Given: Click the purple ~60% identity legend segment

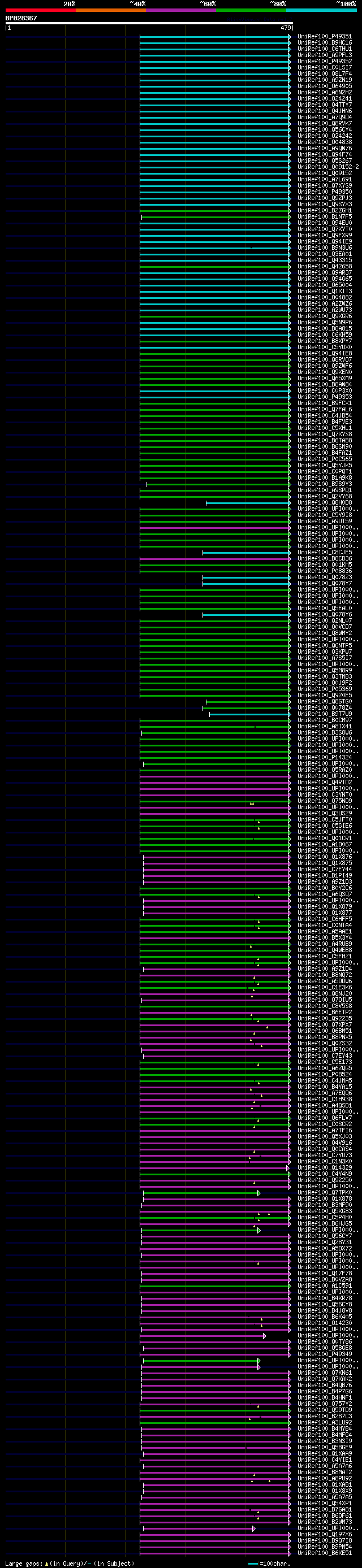Looking at the screenshot, I should 181,10.
